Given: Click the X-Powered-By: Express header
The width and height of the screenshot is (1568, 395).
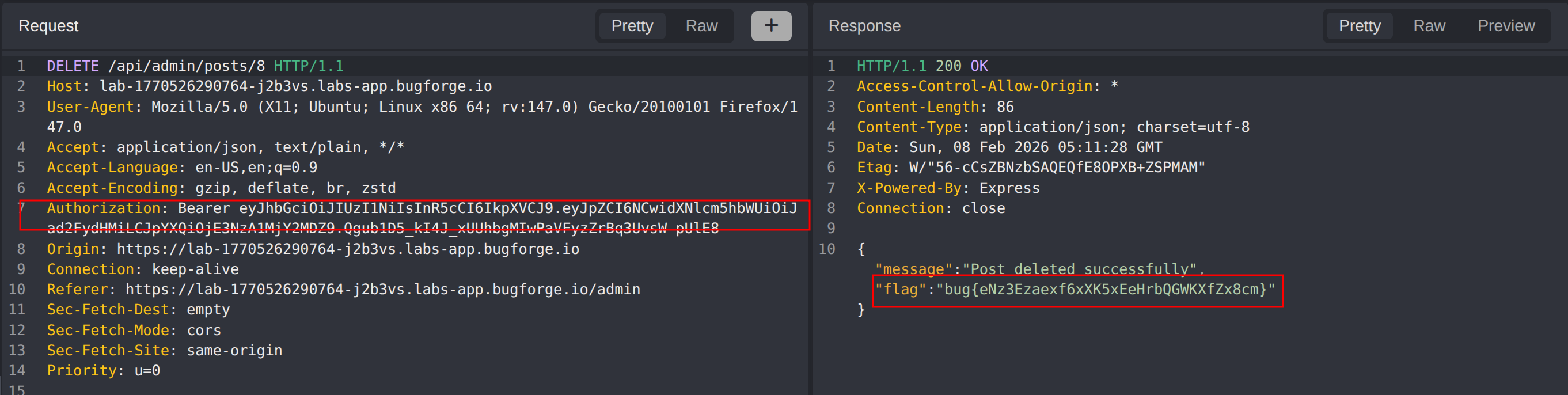Looking at the screenshot, I should (948, 188).
